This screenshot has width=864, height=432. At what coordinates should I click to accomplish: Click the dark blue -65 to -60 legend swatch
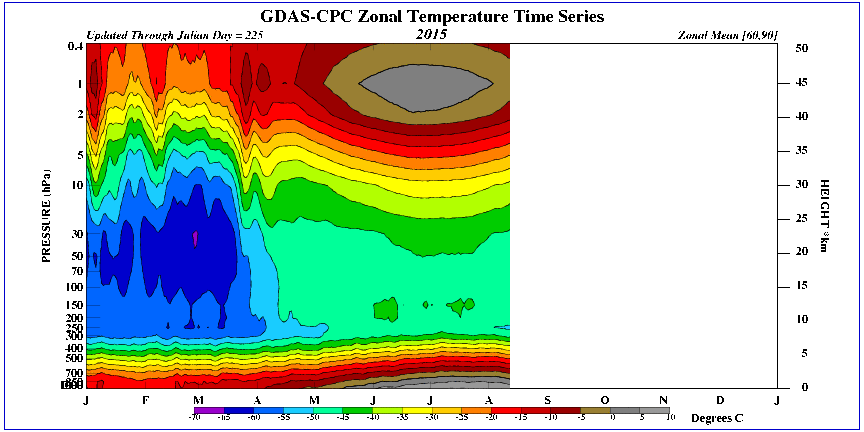tap(239, 411)
